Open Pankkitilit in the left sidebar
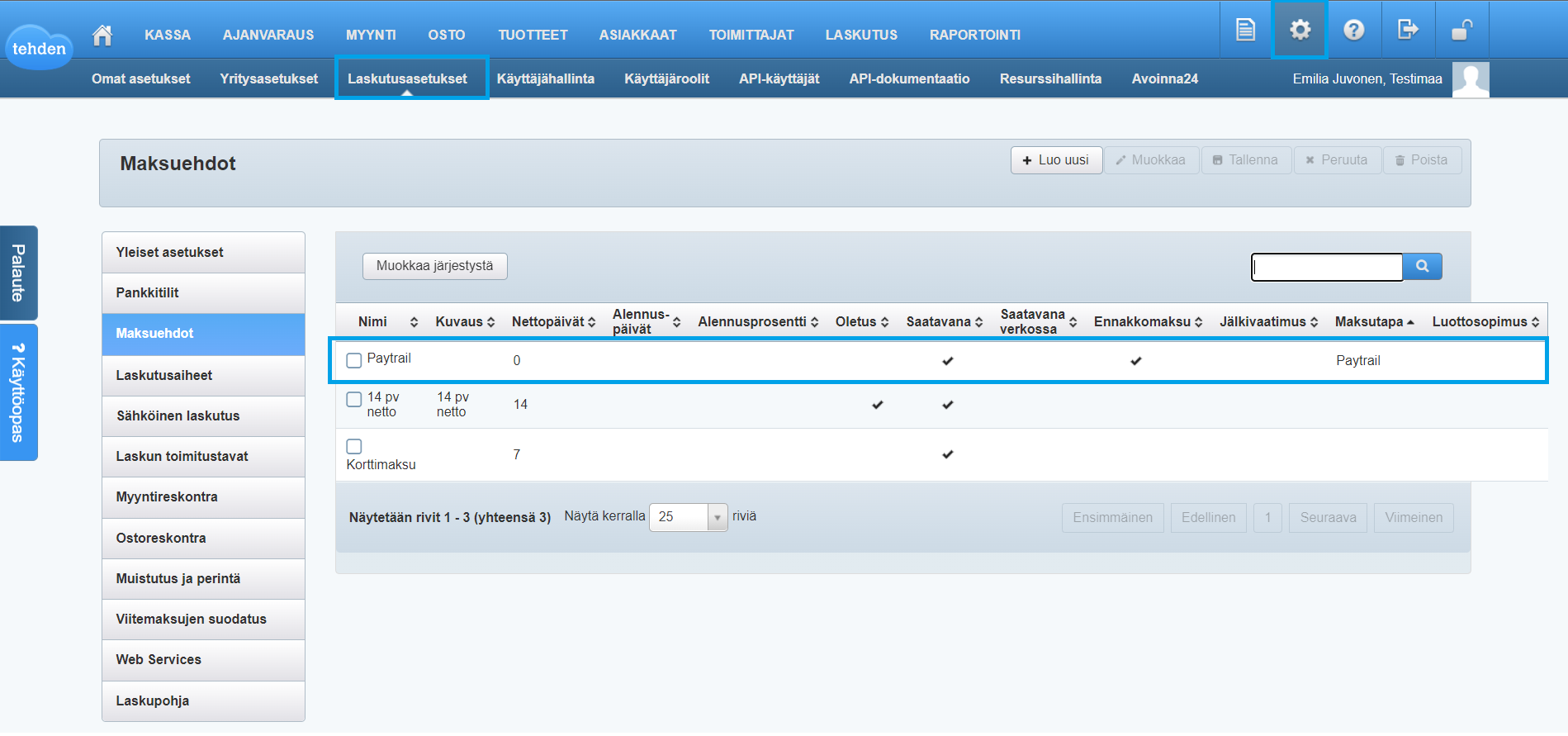 coord(203,292)
